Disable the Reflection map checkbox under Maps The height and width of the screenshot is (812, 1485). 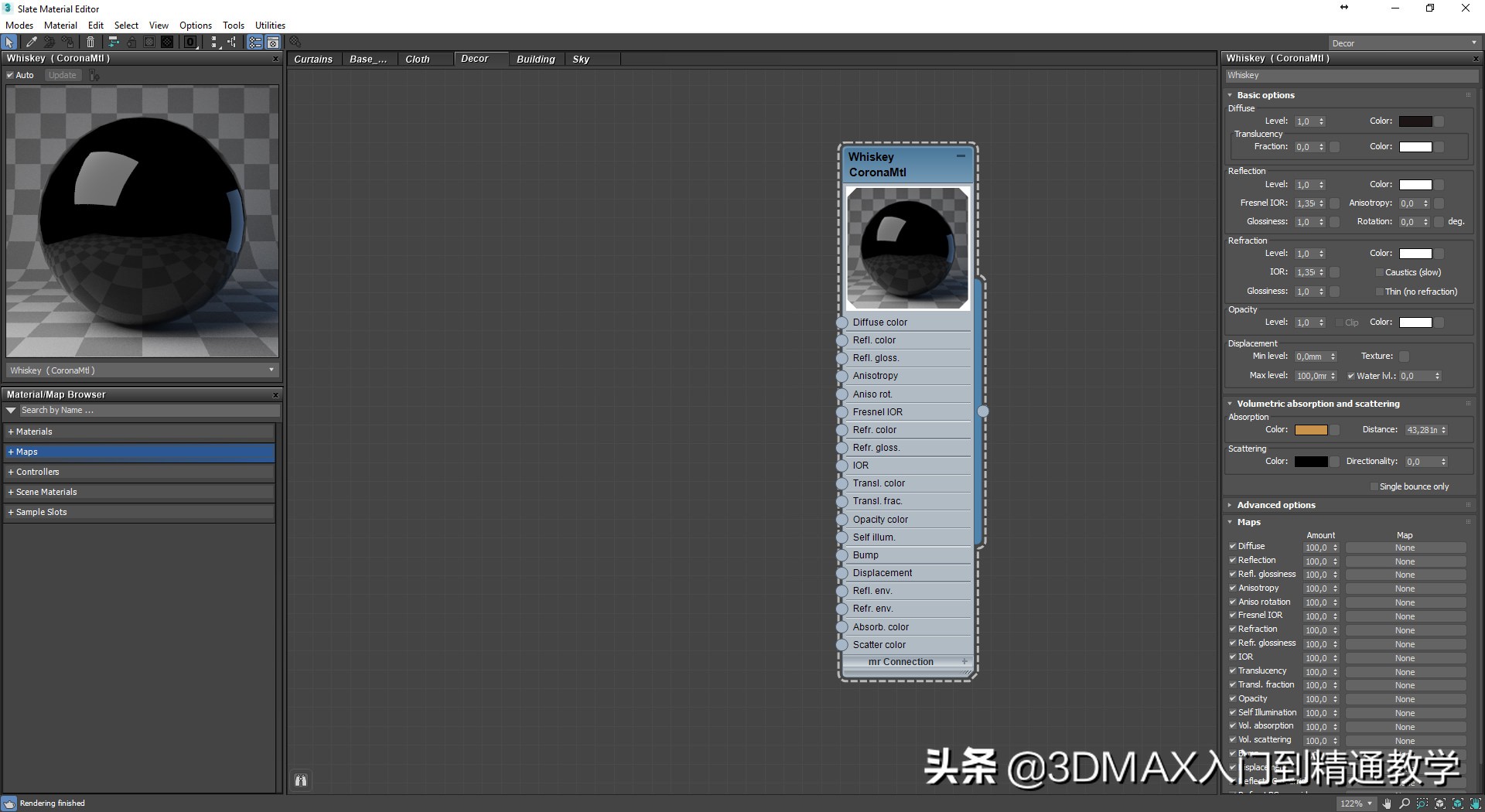point(1232,560)
